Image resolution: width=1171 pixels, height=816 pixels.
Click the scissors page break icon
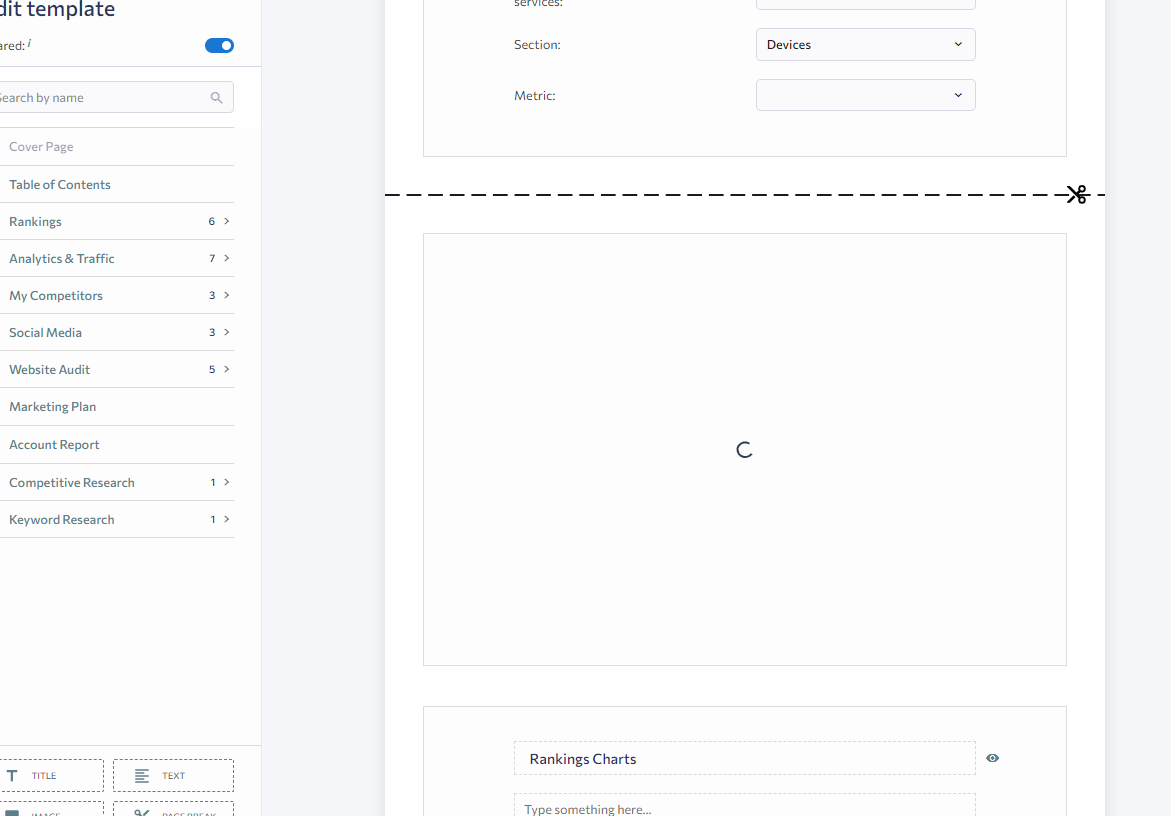[x=1076, y=195]
